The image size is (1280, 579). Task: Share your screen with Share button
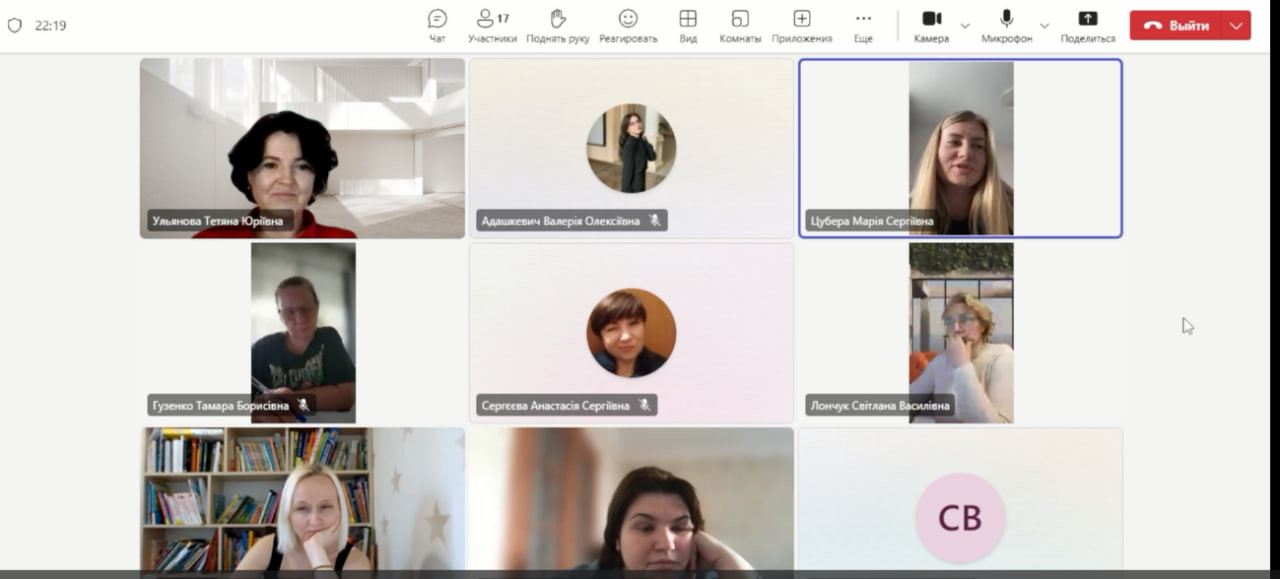pos(1088,25)
